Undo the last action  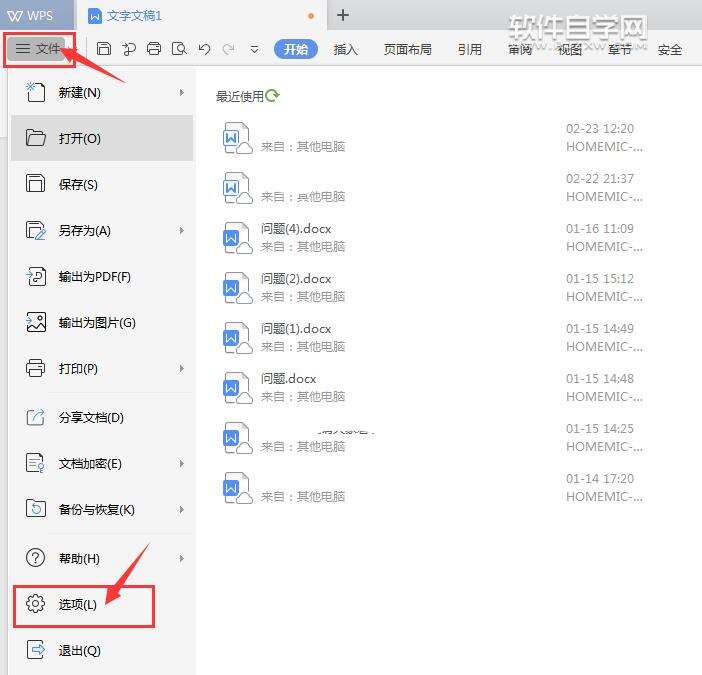[205, 48]
